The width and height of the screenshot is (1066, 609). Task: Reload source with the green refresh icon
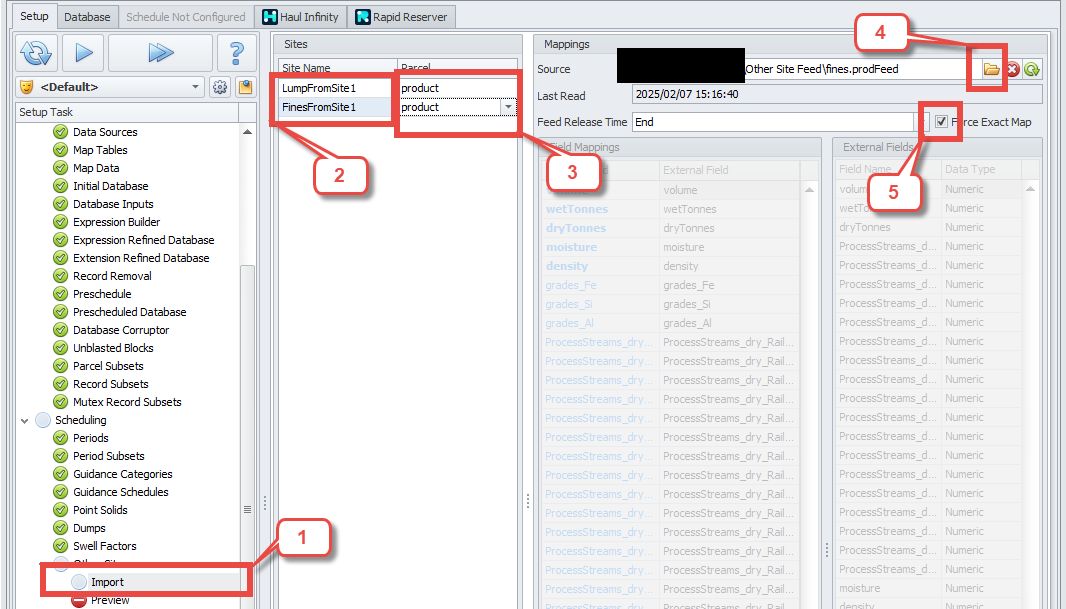tap(1031, 69)
